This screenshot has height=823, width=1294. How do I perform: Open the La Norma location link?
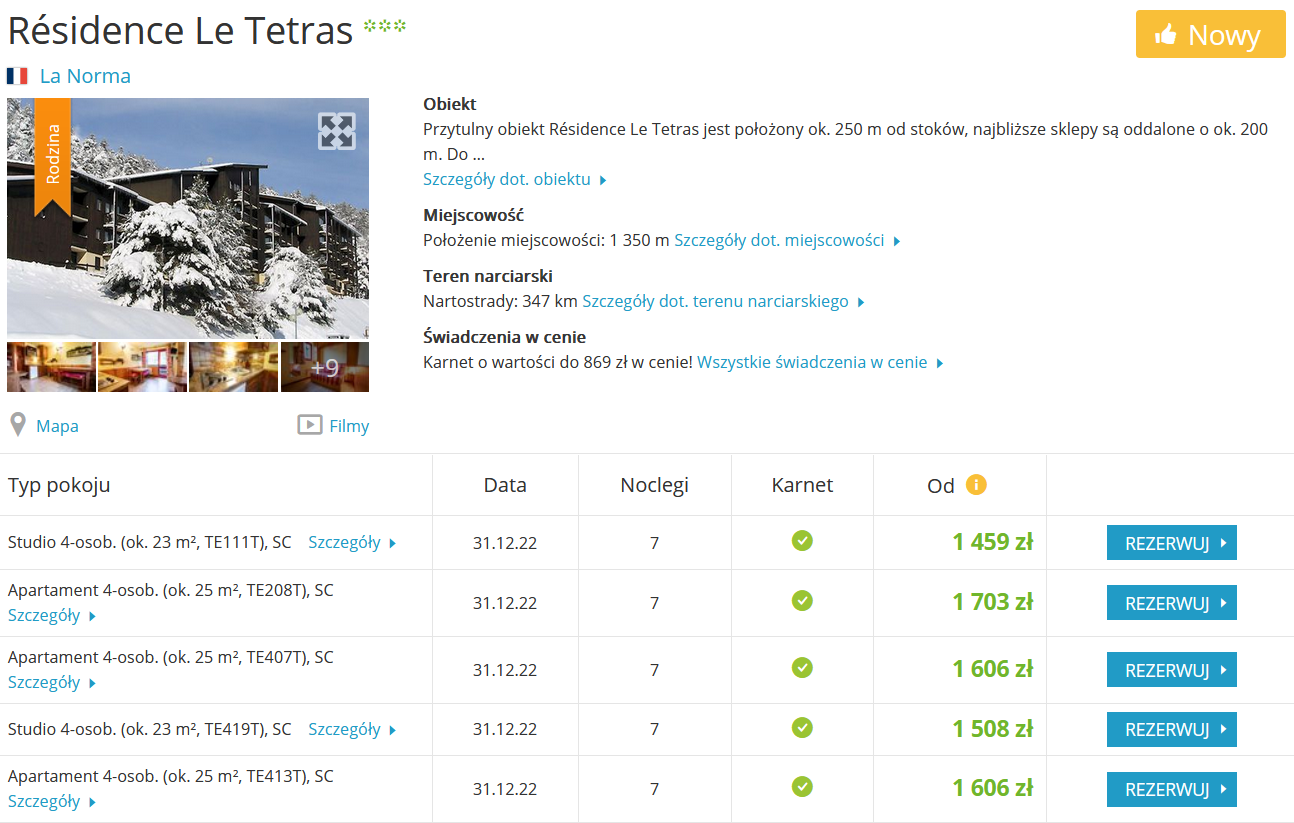point(85,76)
